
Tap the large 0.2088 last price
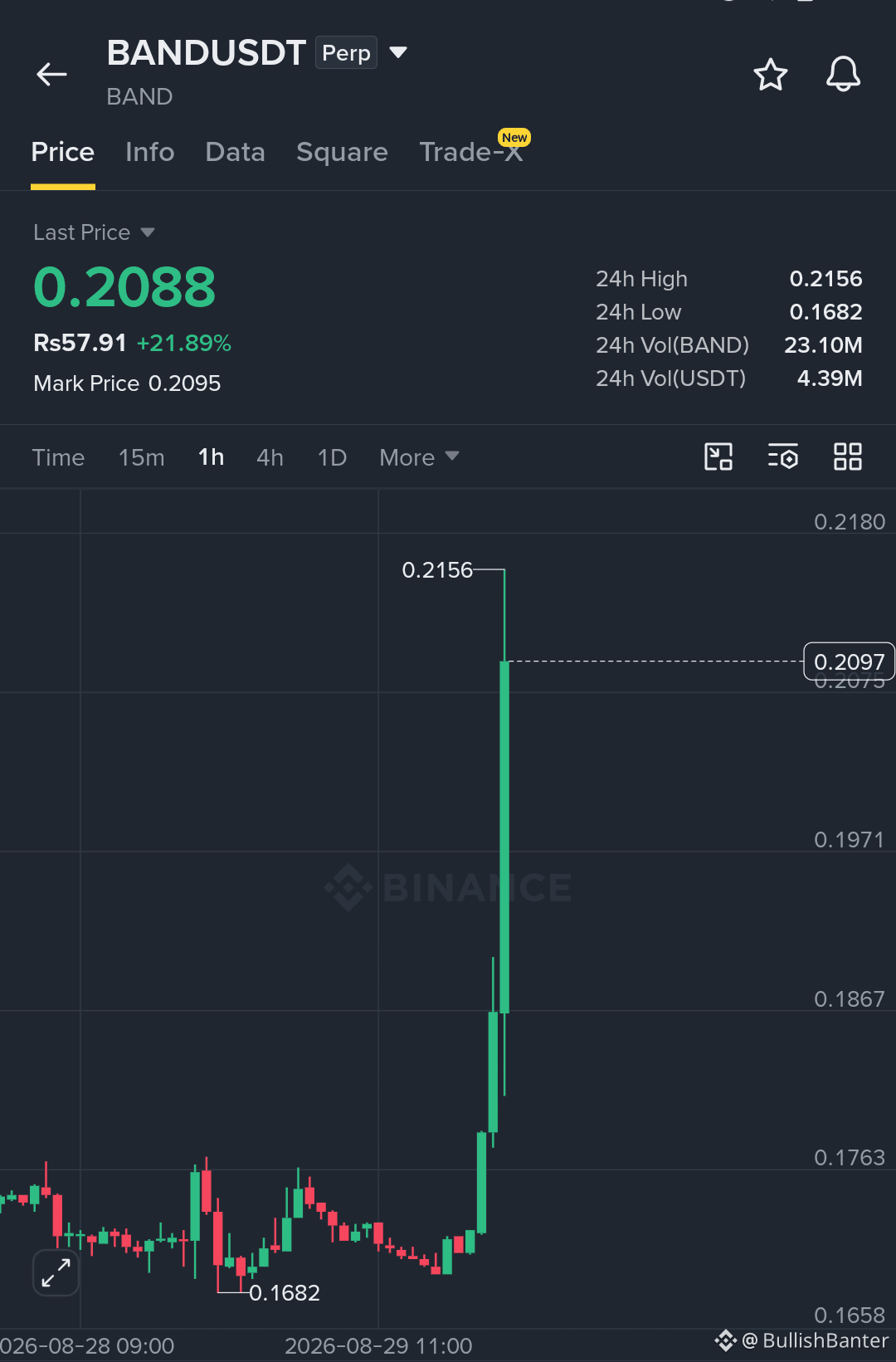[x=124, y=287]
